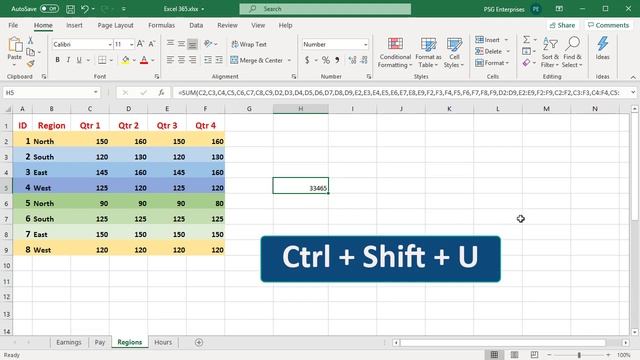Switch to the Hours sheet tab

(163, 342)
